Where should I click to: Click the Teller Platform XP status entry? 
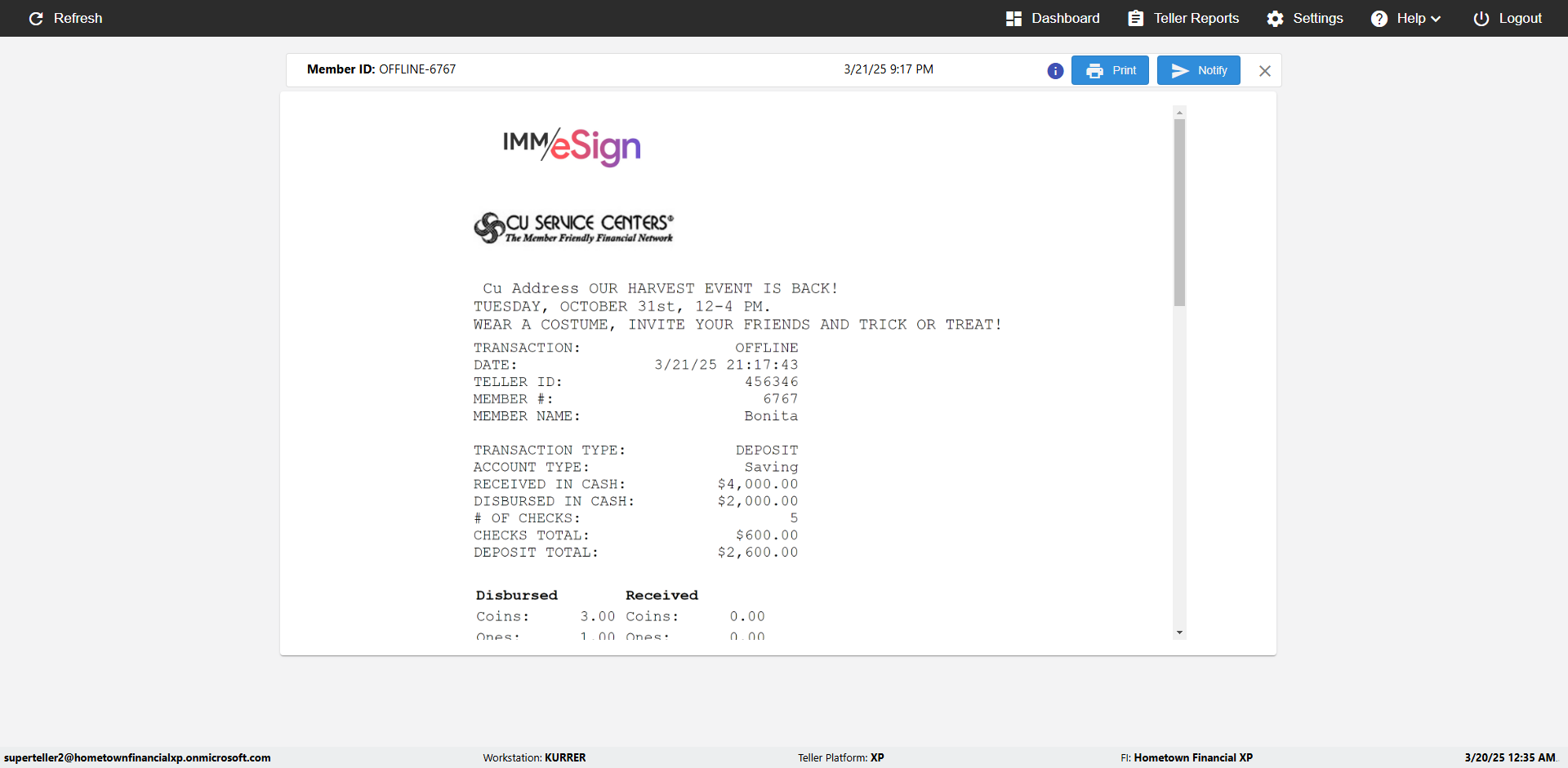(x=841, y=758)
